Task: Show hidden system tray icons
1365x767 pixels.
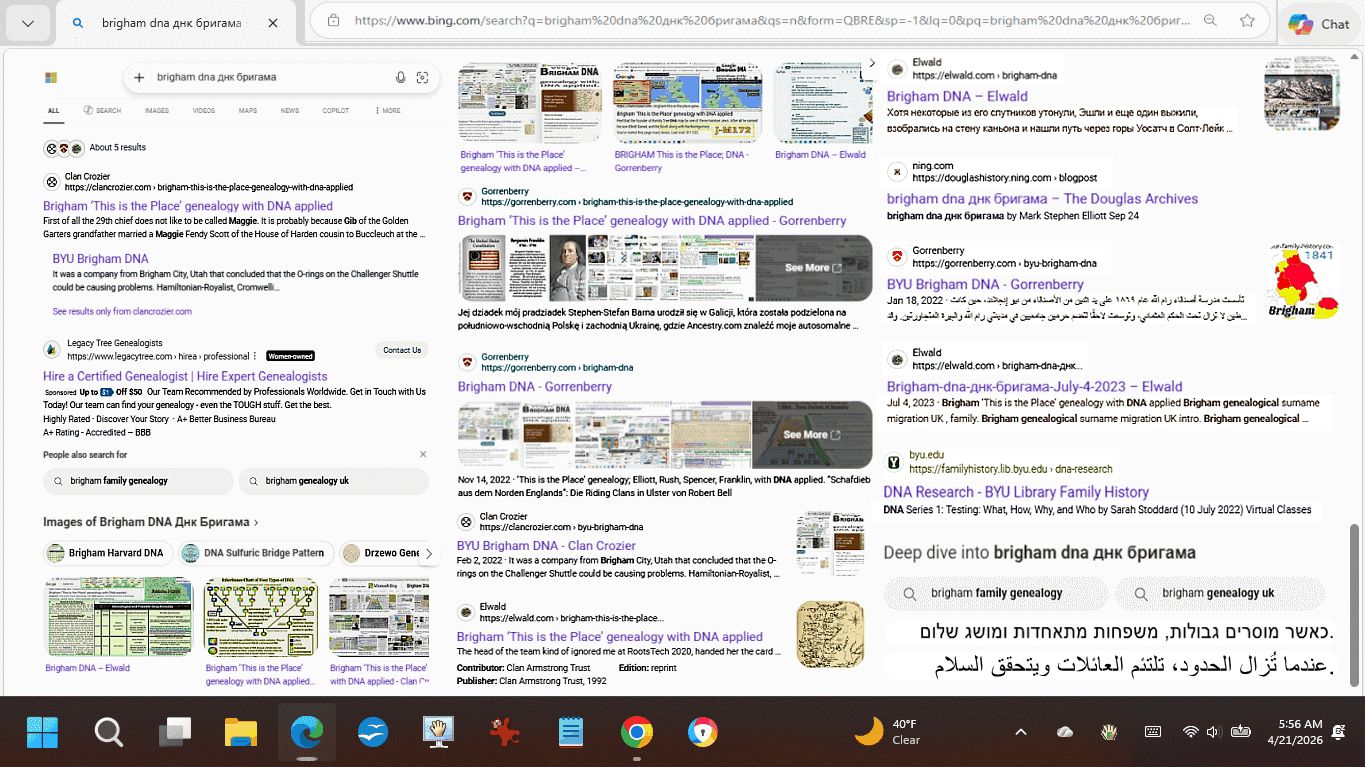Action: [1020, 732]
